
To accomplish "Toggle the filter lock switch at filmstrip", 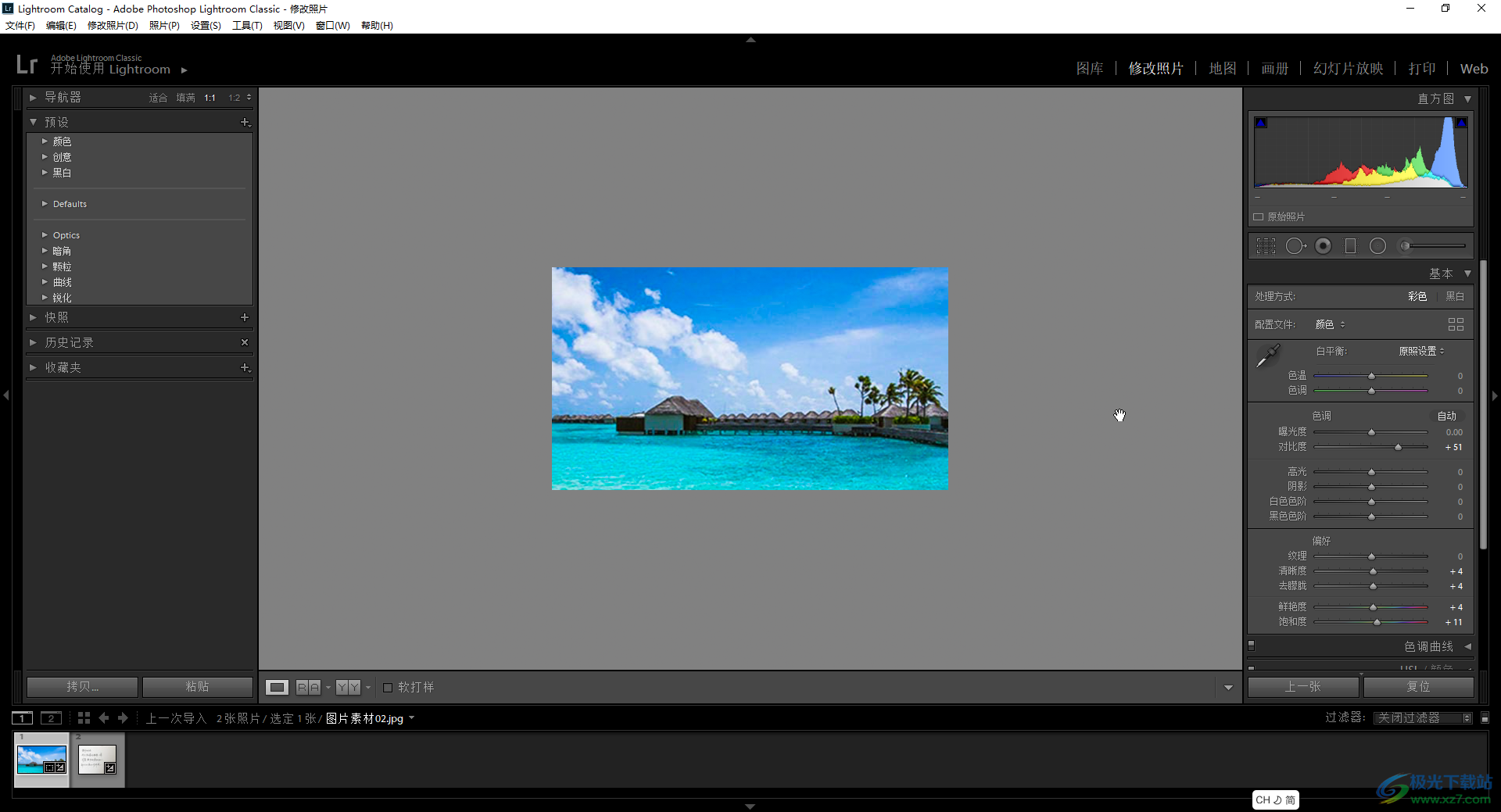I will pyautogui.click(x=1485, y=717).
